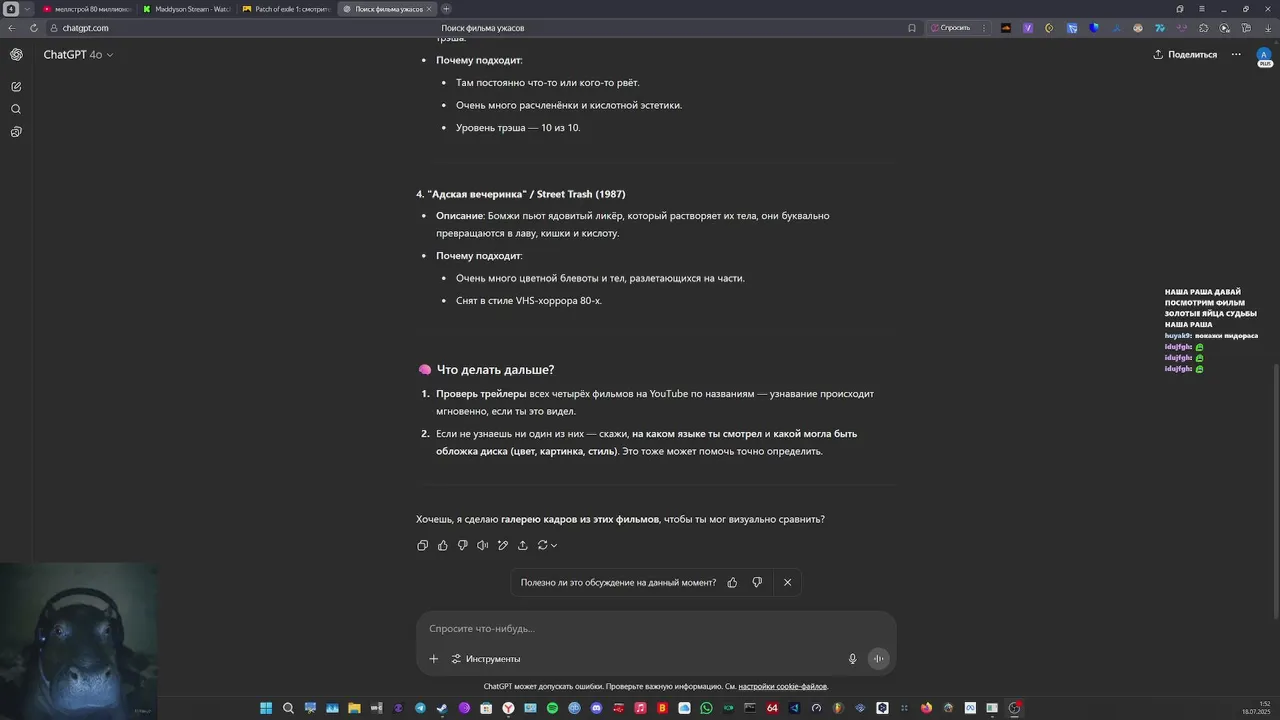1280x720 pixels.
Task: Open the library icon in the sidebar
Action: tap(16, 132)
